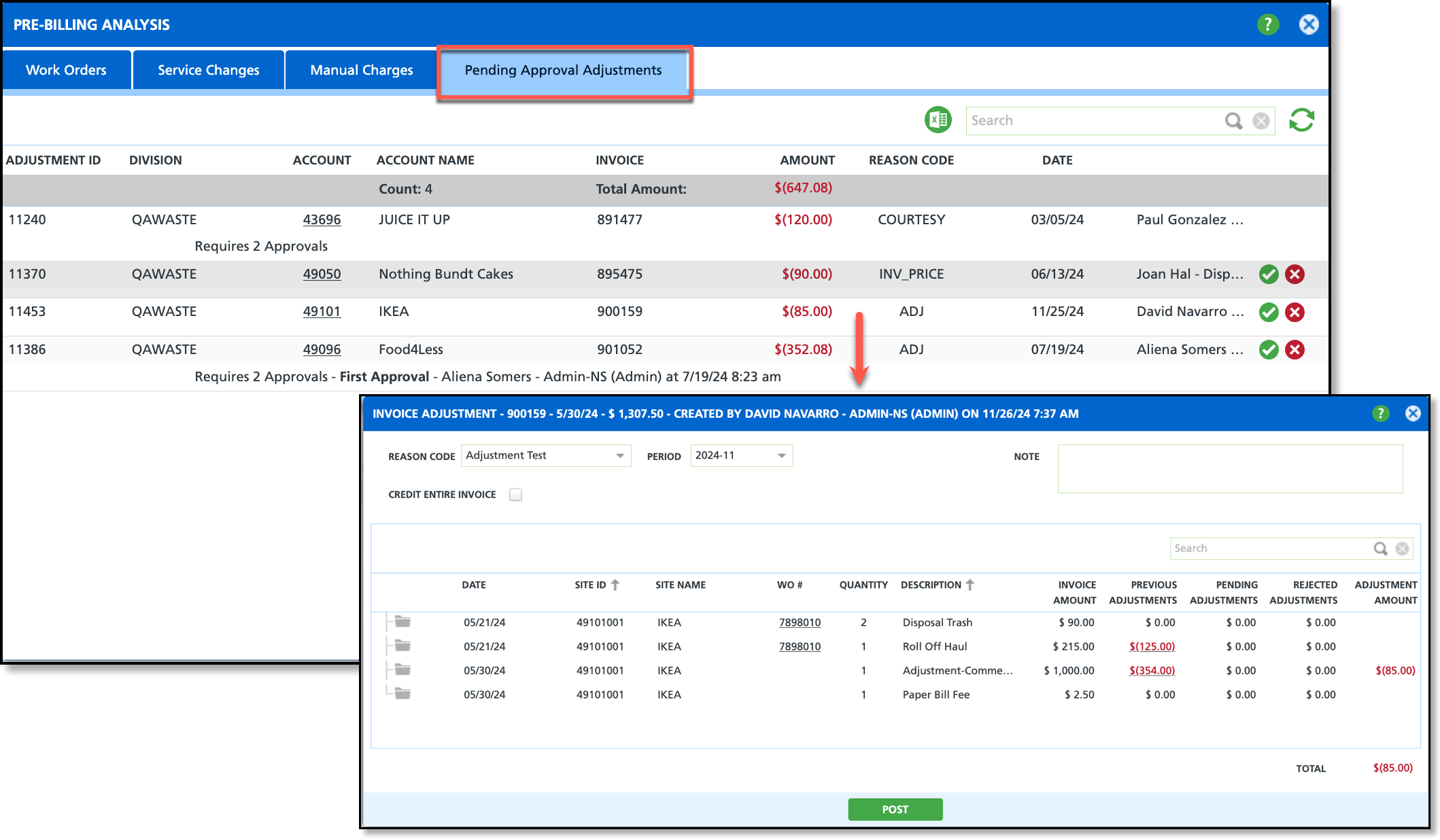This screenshot has width=1440, height=840.
Task: Open account link 43696
Action: pyautogui.click(x=322, y=220)
